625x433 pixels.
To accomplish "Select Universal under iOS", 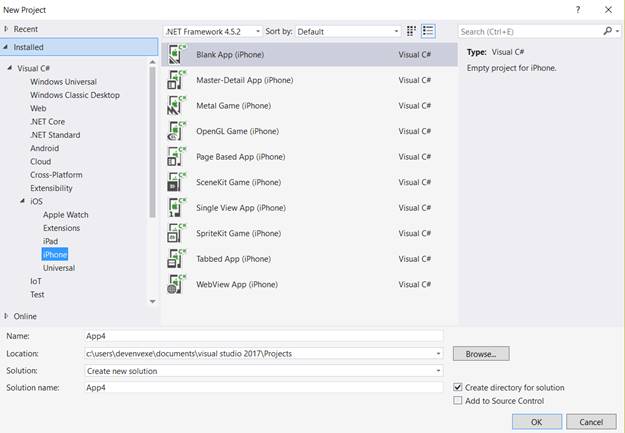I will 59,268.
